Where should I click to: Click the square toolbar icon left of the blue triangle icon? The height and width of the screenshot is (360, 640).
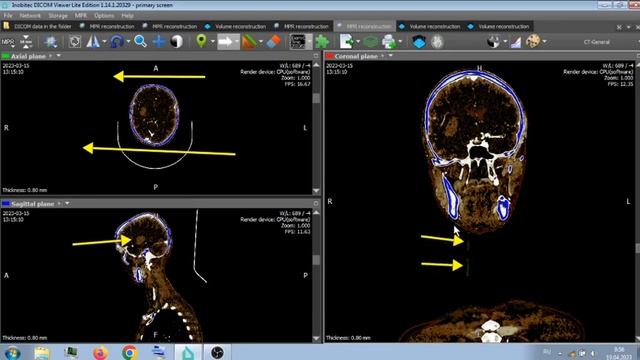coord(75,42)
